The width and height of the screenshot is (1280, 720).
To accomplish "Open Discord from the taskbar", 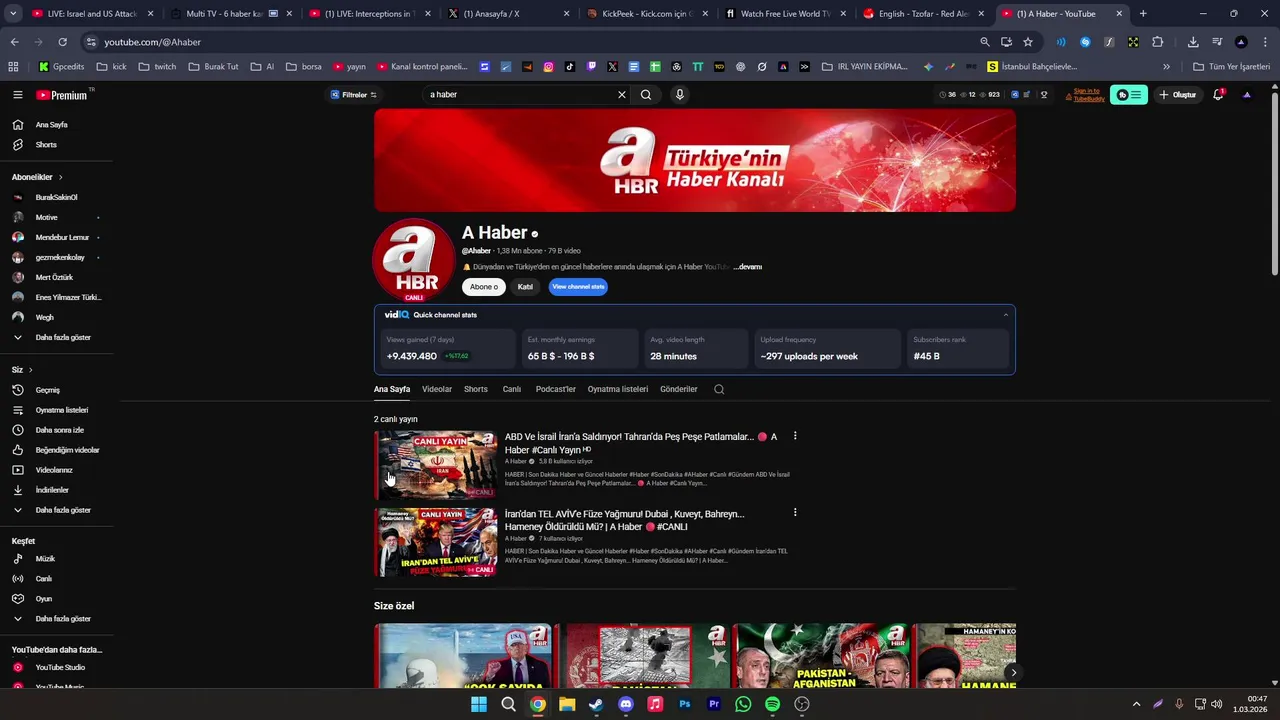I will click(x=626, y=704).
